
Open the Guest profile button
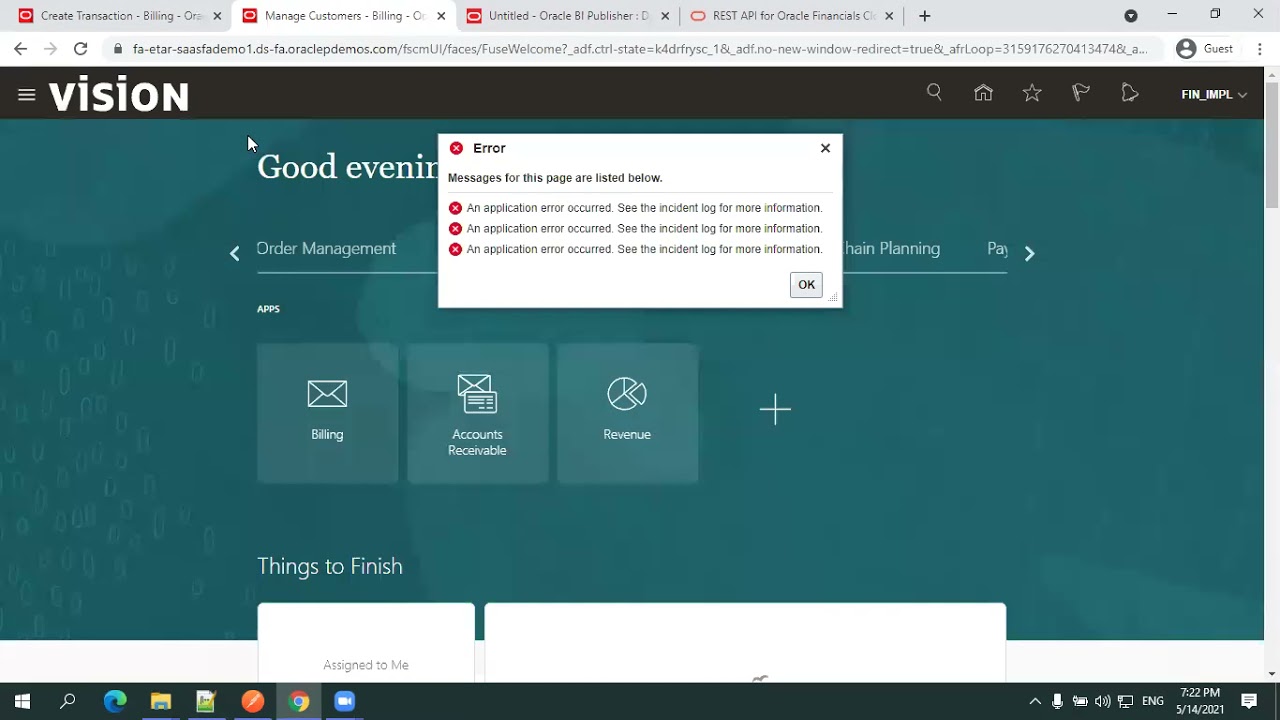click(x=1205, y=49)
